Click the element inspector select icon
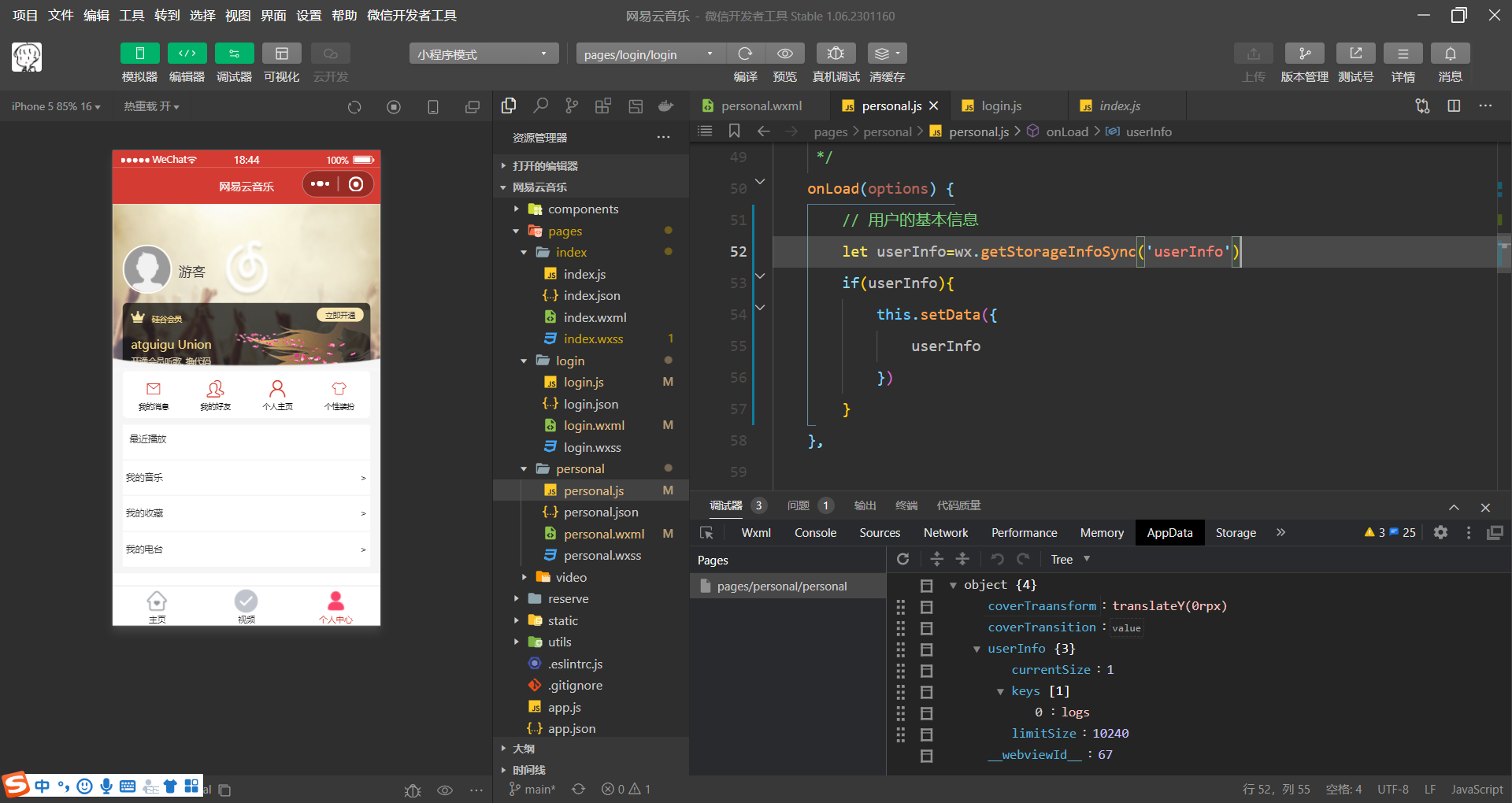The height and width of the screenshot is (803, 1512). (x=706, y=532)
